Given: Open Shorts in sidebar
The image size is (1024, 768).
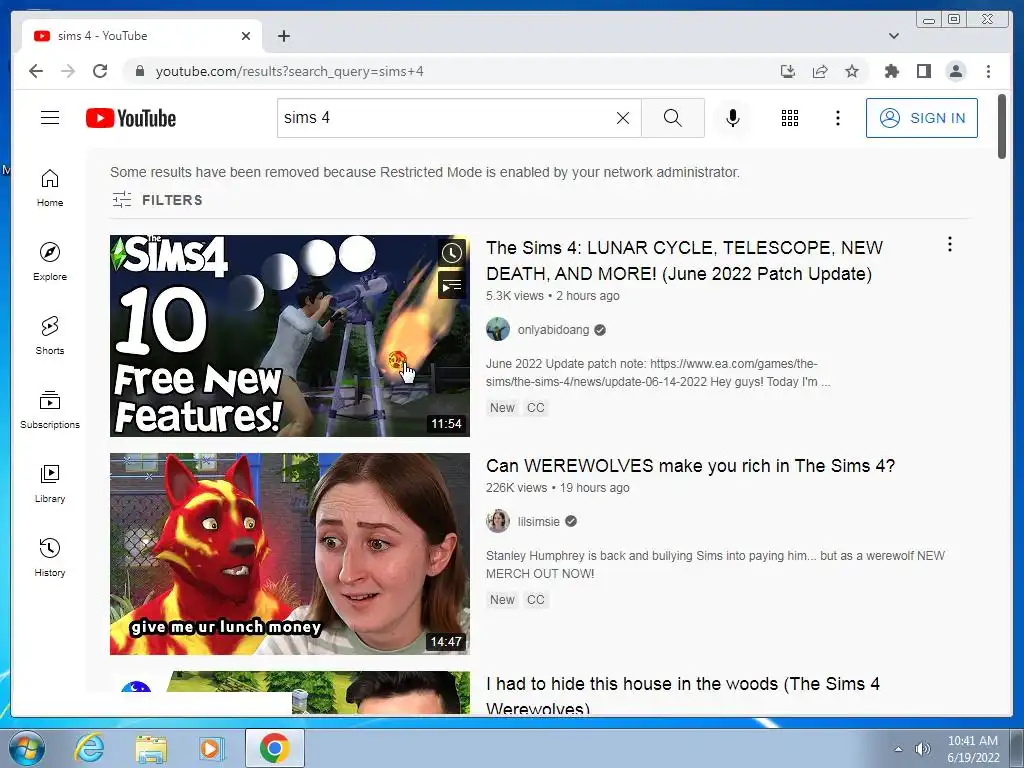Looking at the screenshot, I should pos(50,336).
